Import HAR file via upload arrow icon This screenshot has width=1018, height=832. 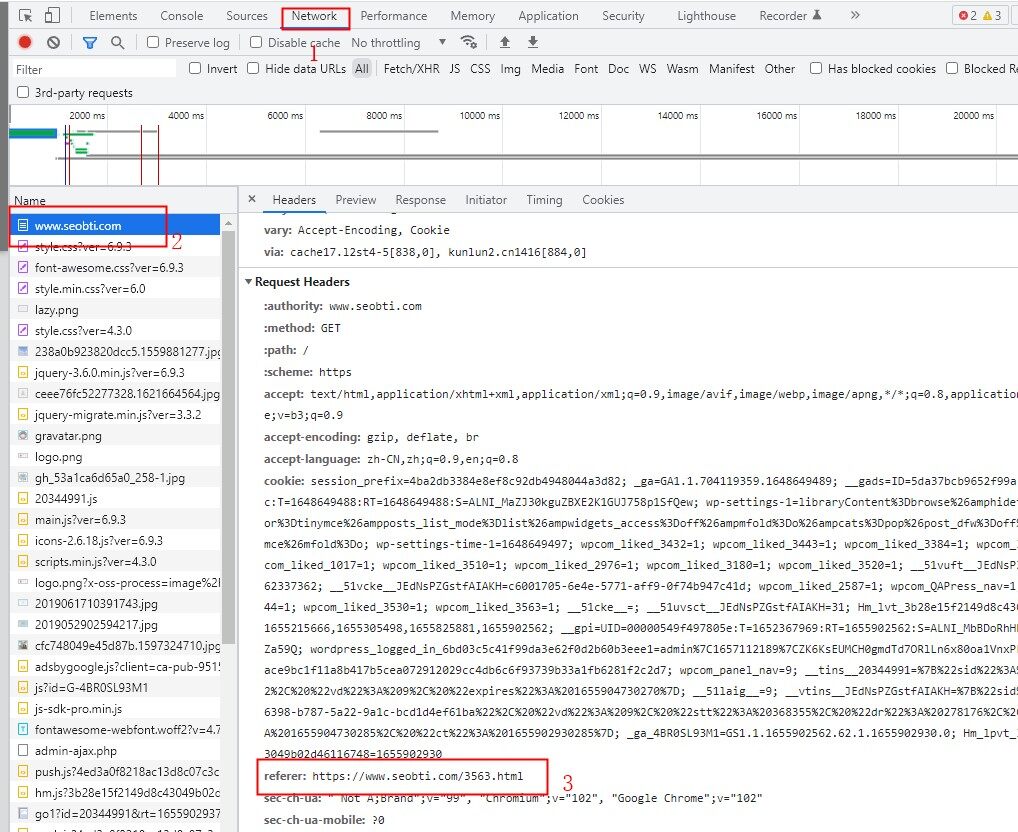click(x=505, y=42)
